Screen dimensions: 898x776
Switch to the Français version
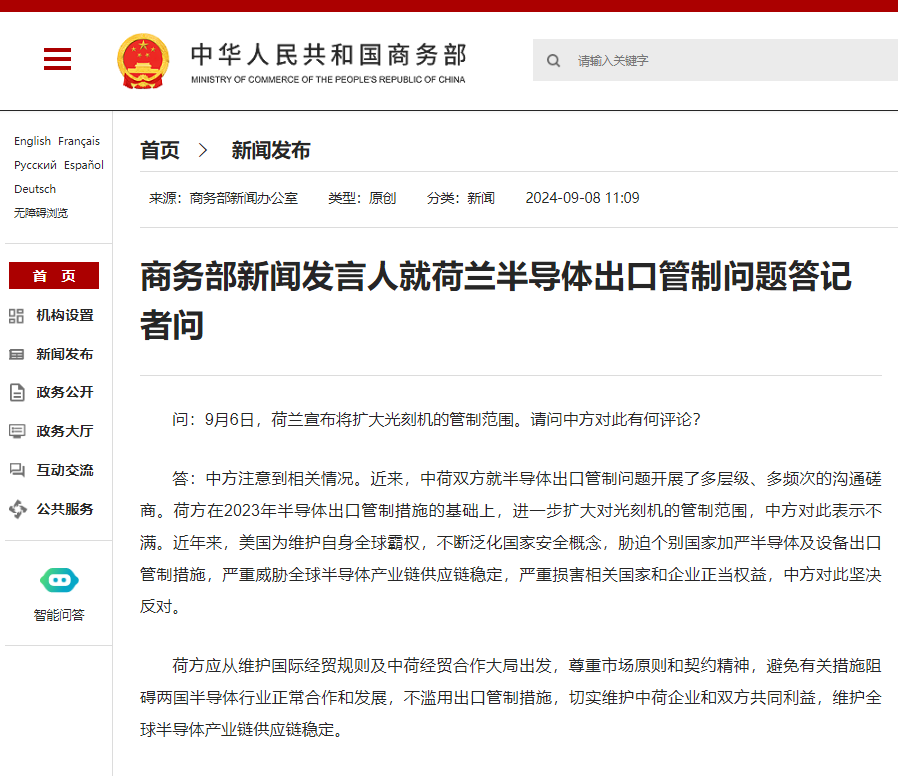click(79, 141)
